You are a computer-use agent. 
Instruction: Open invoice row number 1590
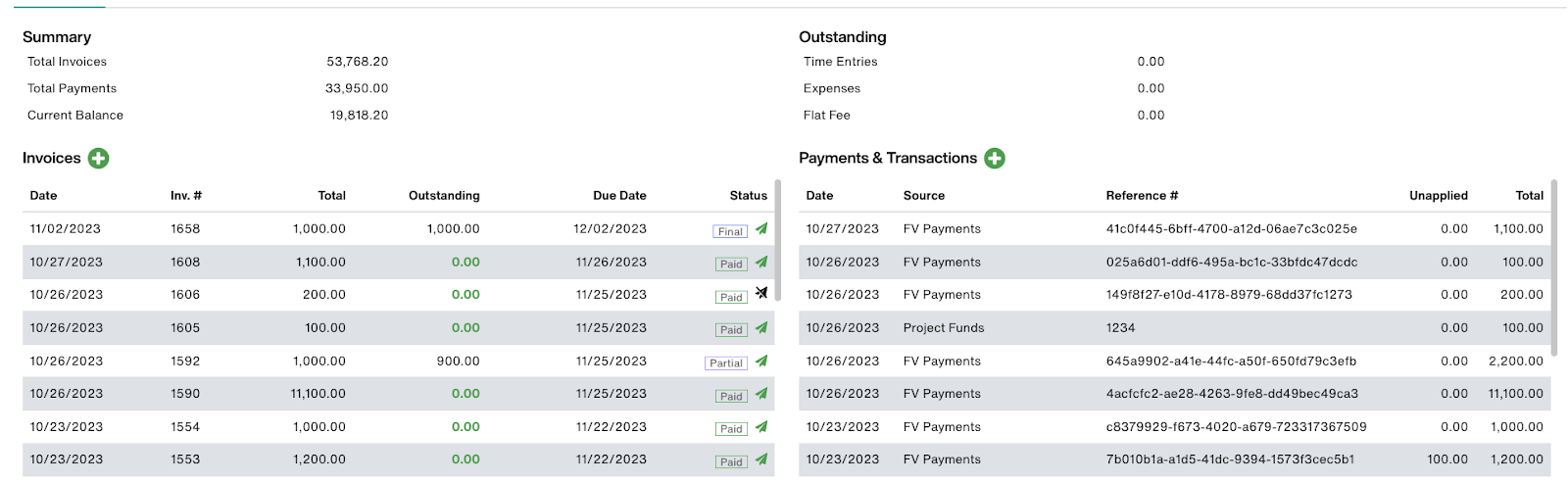(x=398, y=394)
